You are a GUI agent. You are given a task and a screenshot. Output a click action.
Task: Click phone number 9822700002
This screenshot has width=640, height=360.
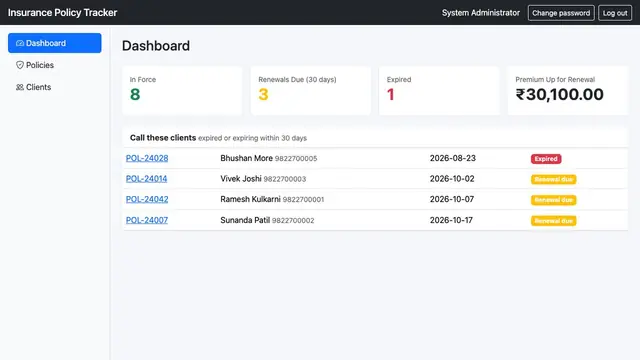tap(293, 220)
